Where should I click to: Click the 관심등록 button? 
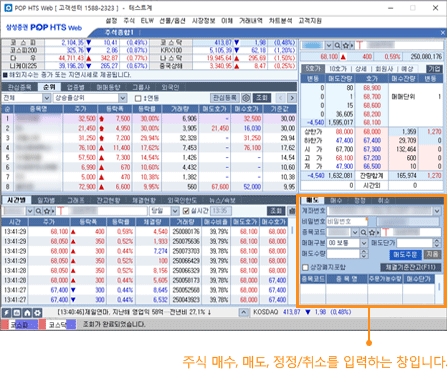225,98
